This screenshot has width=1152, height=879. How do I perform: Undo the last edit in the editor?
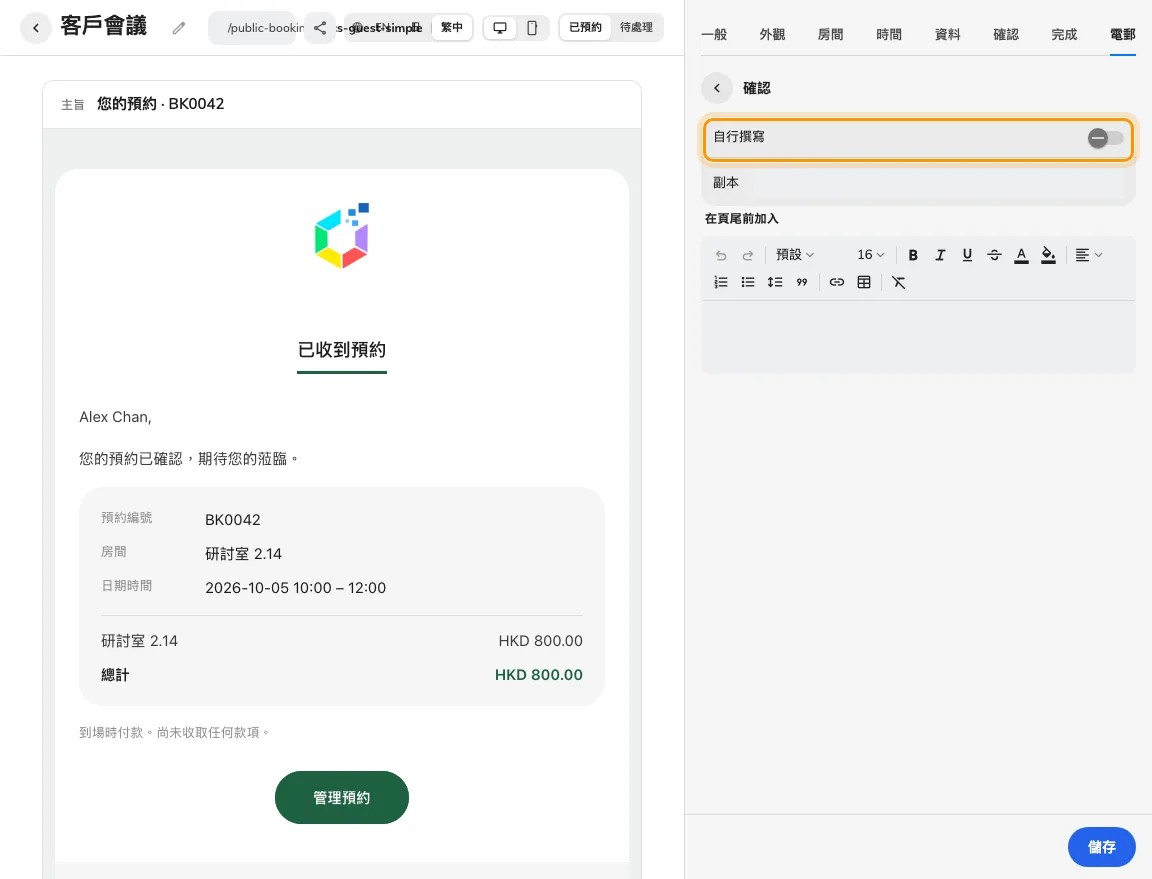tap(721, 255)
